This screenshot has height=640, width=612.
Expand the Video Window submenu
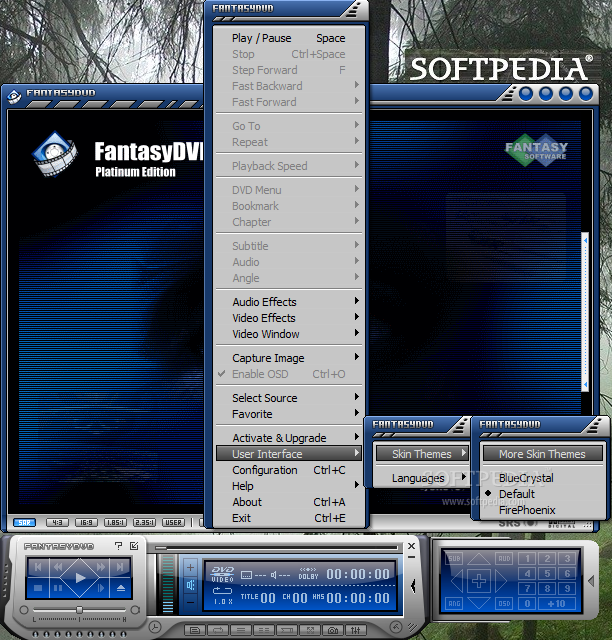(289, 334)
